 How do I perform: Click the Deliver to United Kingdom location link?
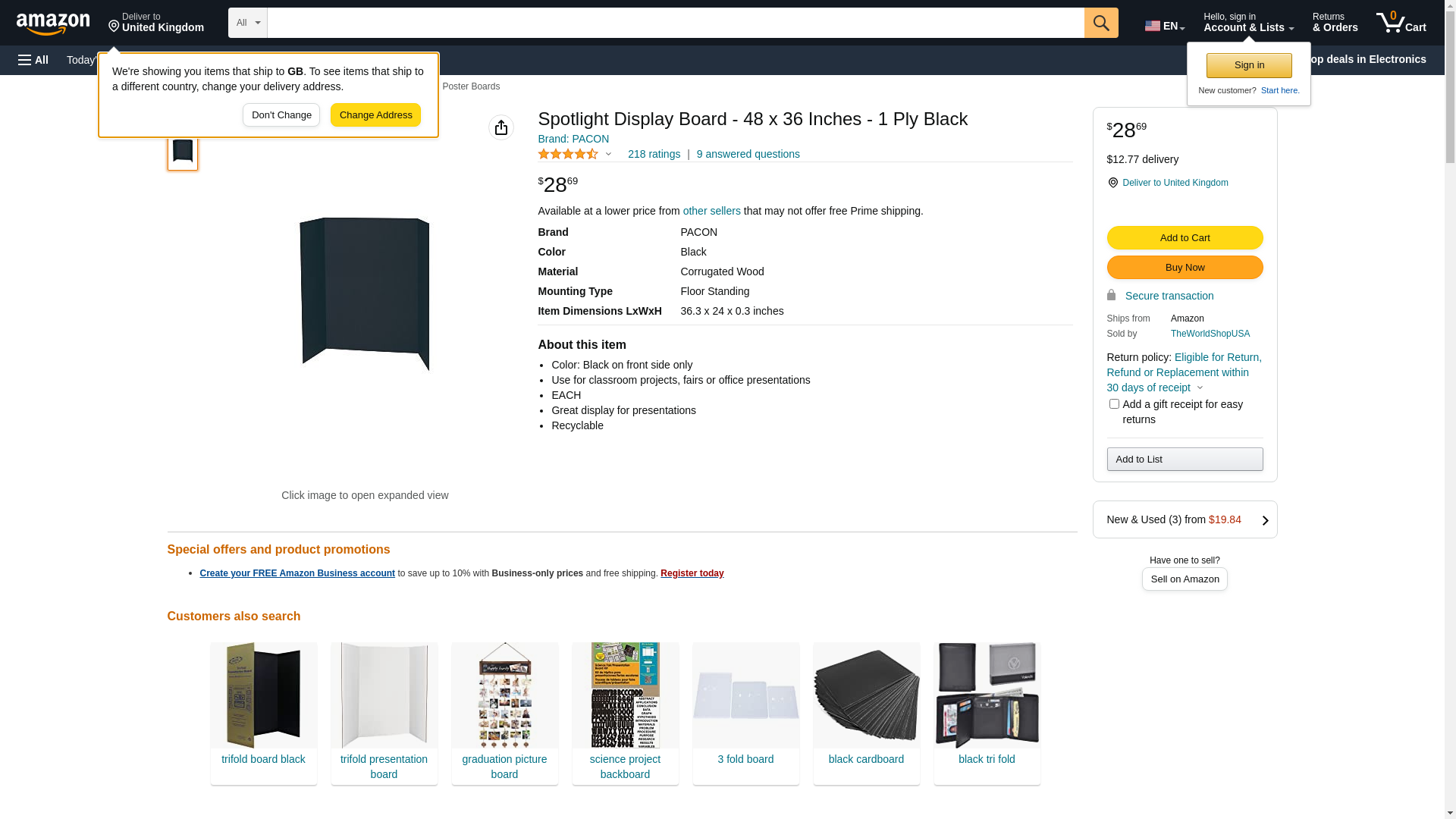pyautogui.click(x=1175, y=183)
